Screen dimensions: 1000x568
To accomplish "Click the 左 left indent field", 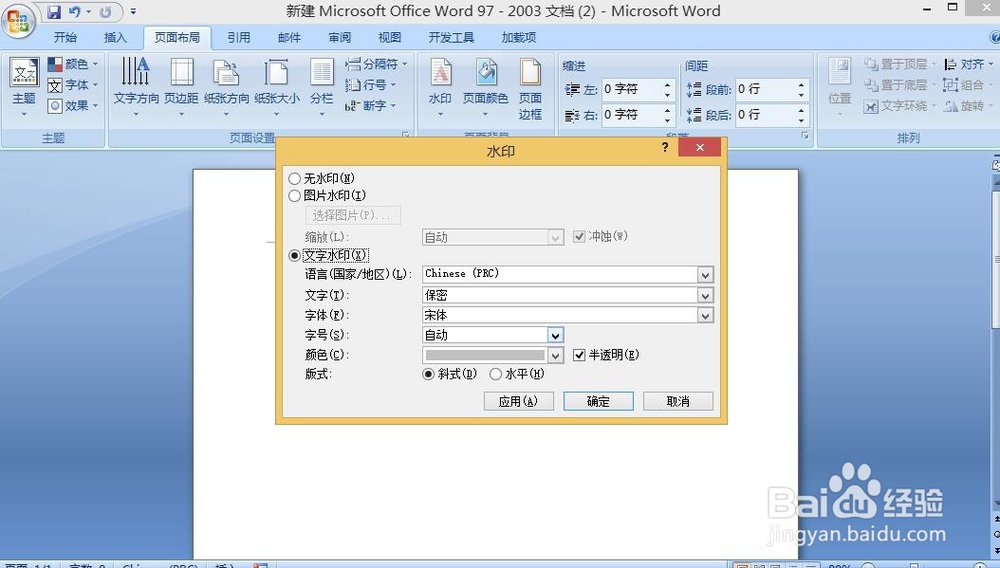I will tap(633, 89).
